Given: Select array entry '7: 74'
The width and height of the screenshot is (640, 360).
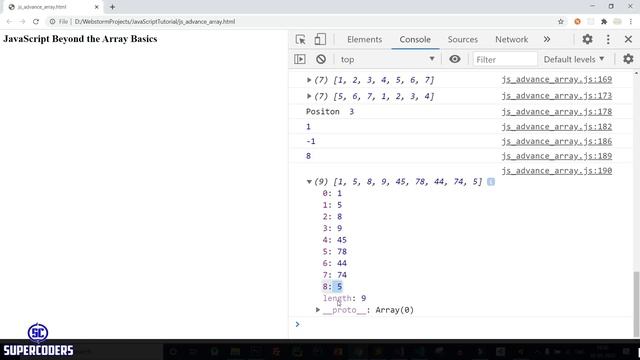Looking at the screenshot, I should pyautogui.click(x=334, y=275).
